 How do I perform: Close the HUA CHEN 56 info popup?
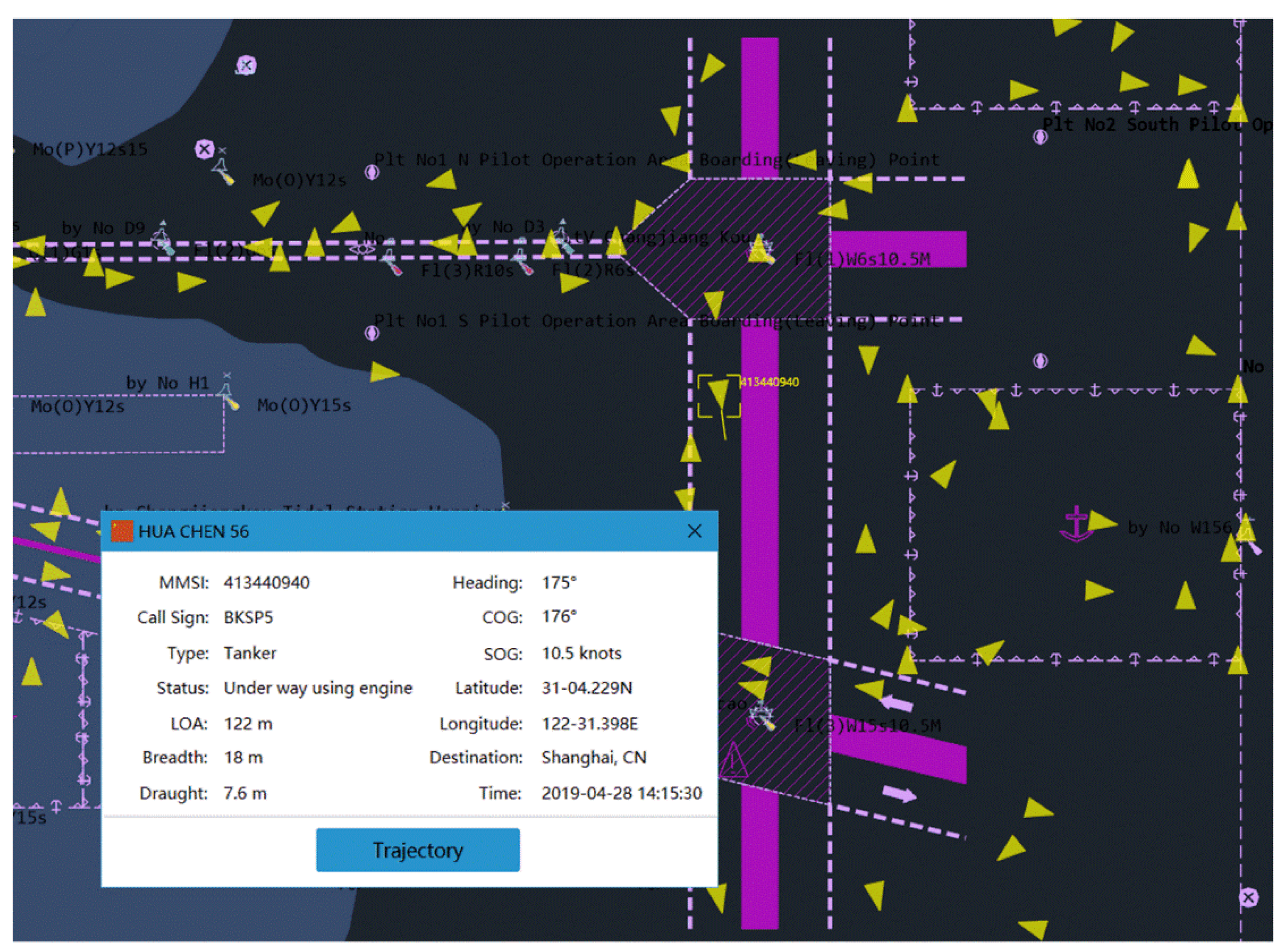pos(694,531)
